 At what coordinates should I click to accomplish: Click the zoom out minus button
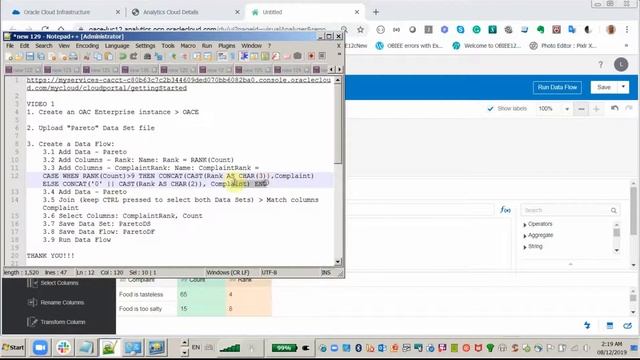pos(581,109)
